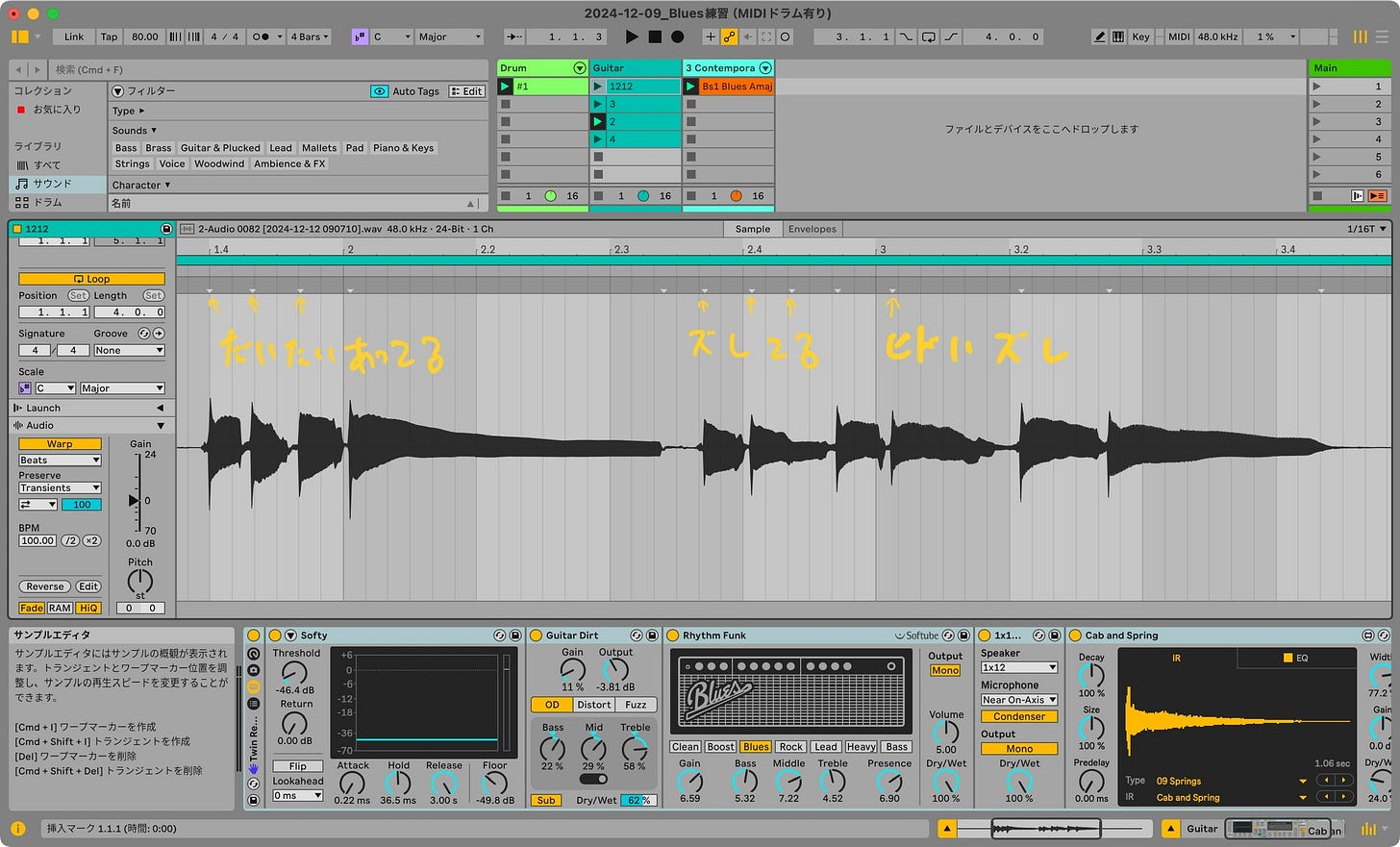The image size is (1400, 847).
Task: Click the Edit tags button
Action: click(x=466, y=91)
